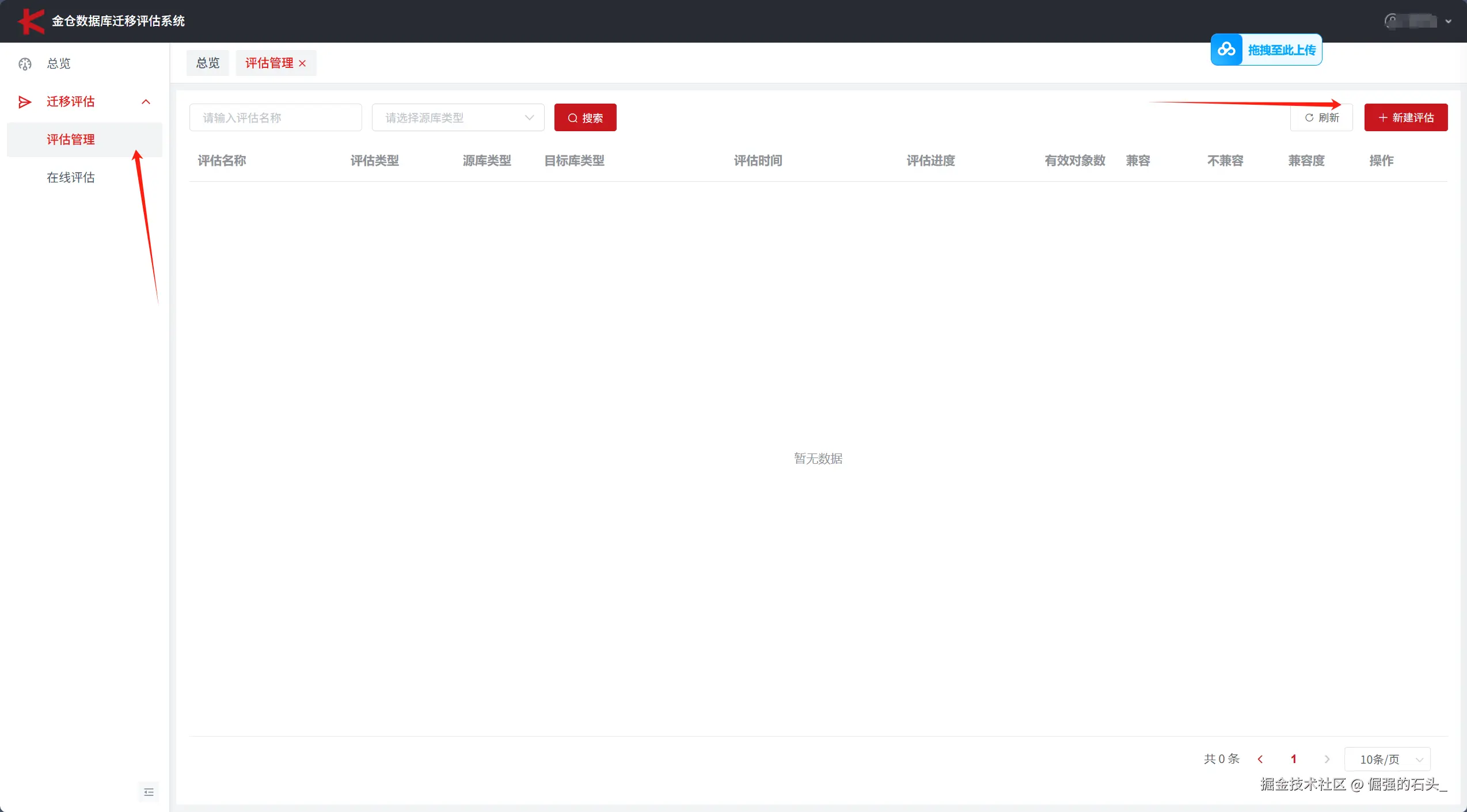
Task: Click the migration assessment arrow icon
Action: [x=25, y=102]
